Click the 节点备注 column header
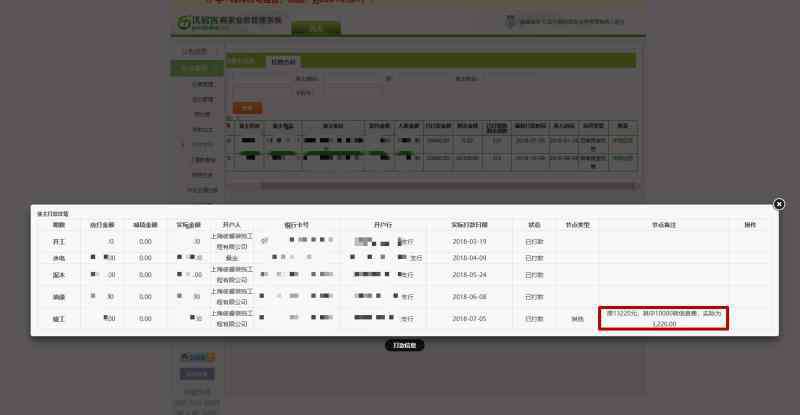800x415 pixels. (x=664, y=225)
